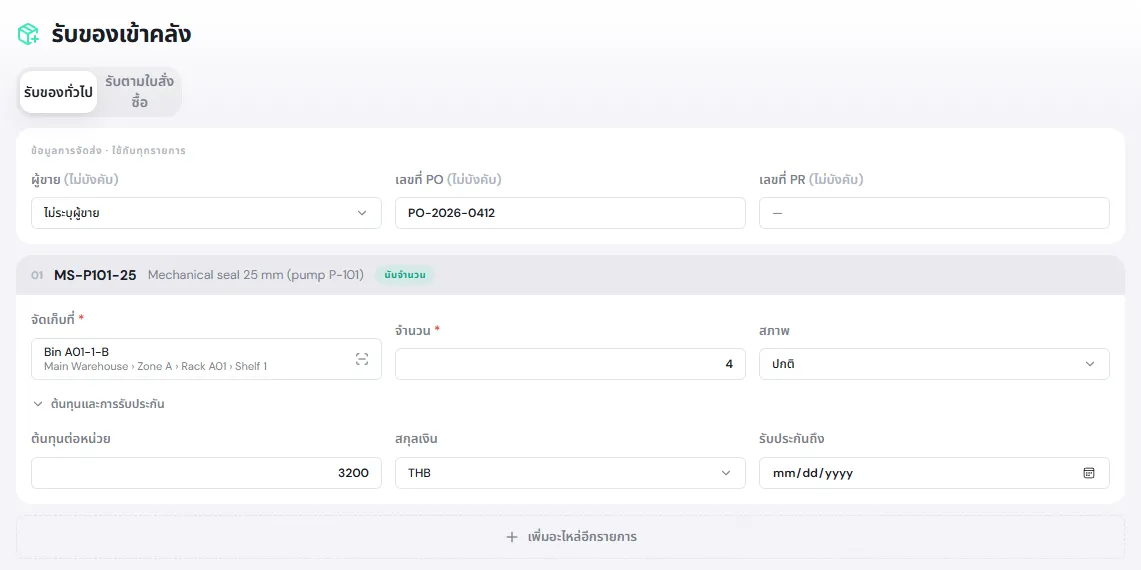
Task: Open the ผู้ขาย dropdown showing ไม่ระบุผู้ขาย
Action: point(206,213)
